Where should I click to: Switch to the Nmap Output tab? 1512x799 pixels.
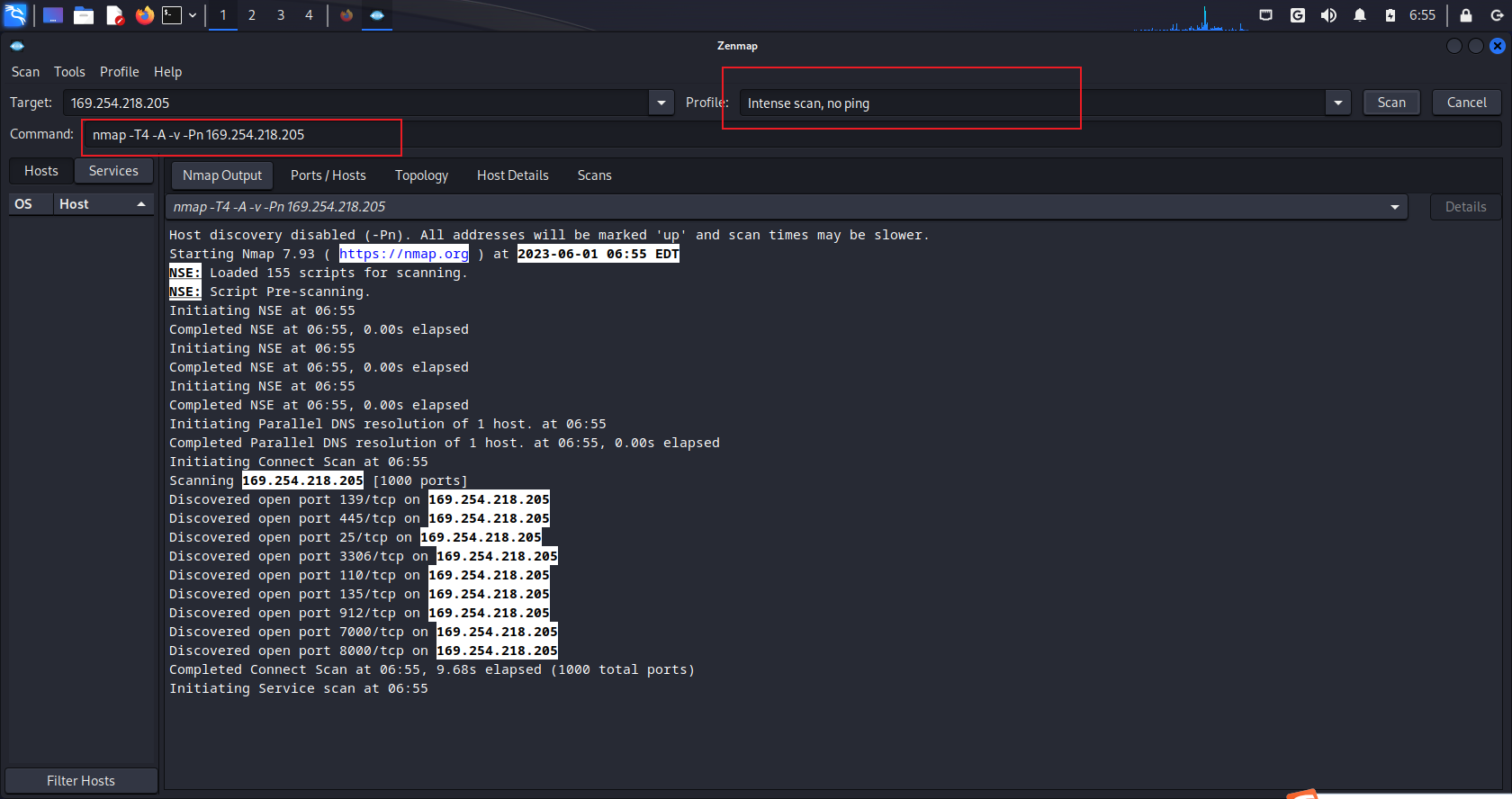coord(222,175)
